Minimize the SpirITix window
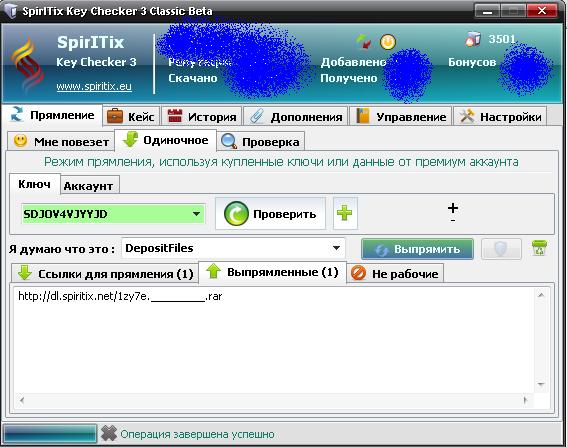Viewport: 567px width, 447px height. tap(487, 11)
